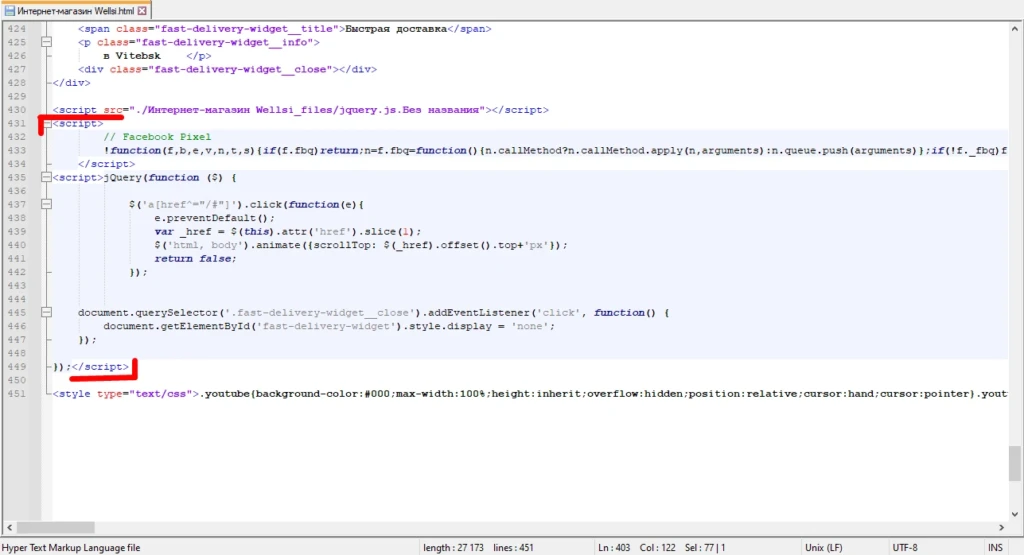The height and width of the screenshot is (555, 1024).
Task: Click the 'Col : 122' status entry
Action: tap(657, 548)
